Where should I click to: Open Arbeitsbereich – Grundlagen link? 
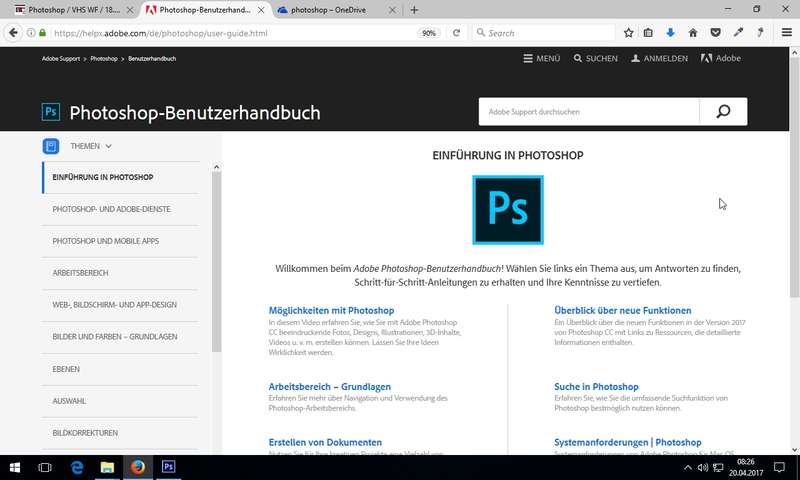(x=330, y=387)
